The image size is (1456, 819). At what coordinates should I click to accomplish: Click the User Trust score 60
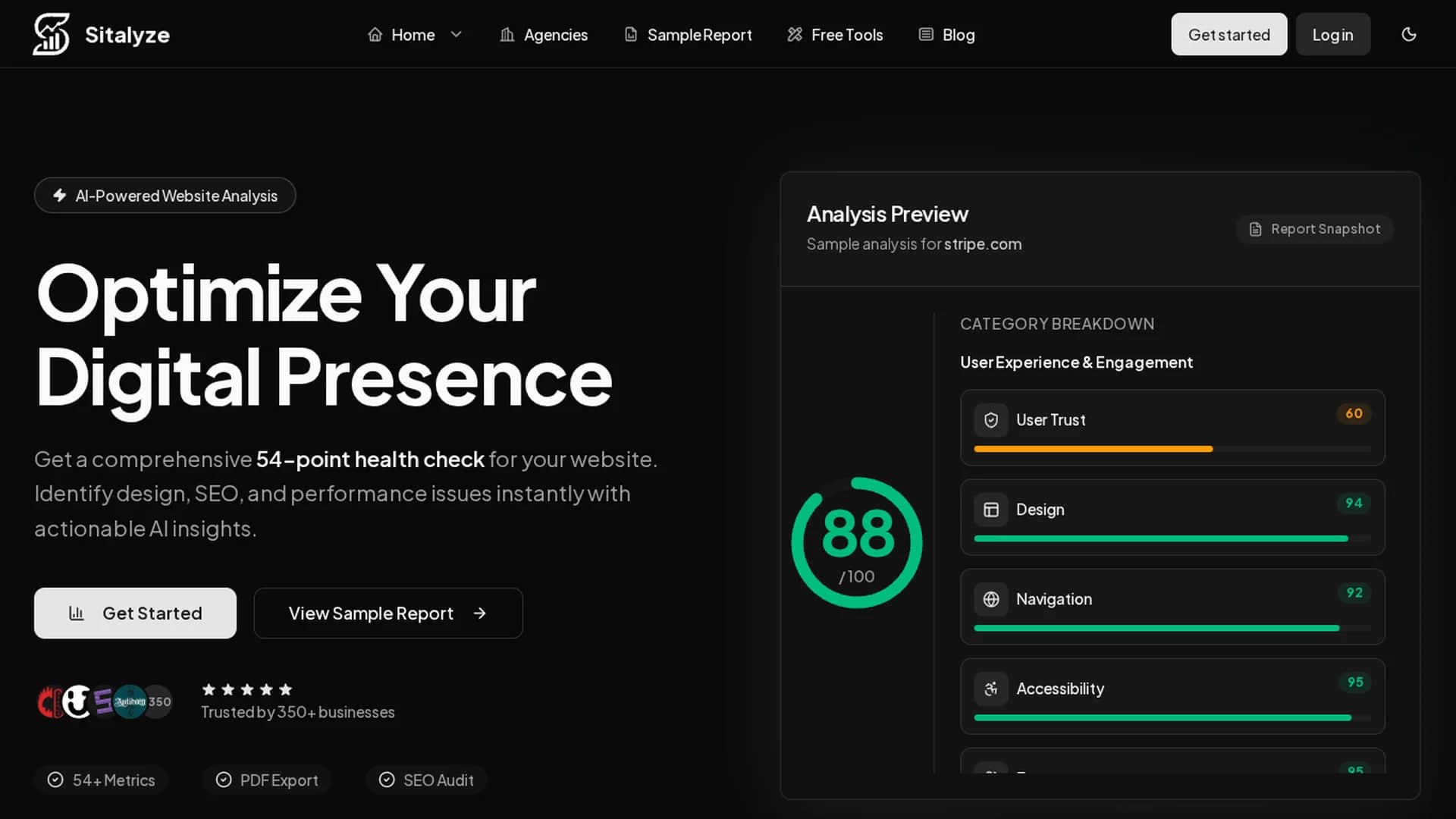(x=1354, y=413)
